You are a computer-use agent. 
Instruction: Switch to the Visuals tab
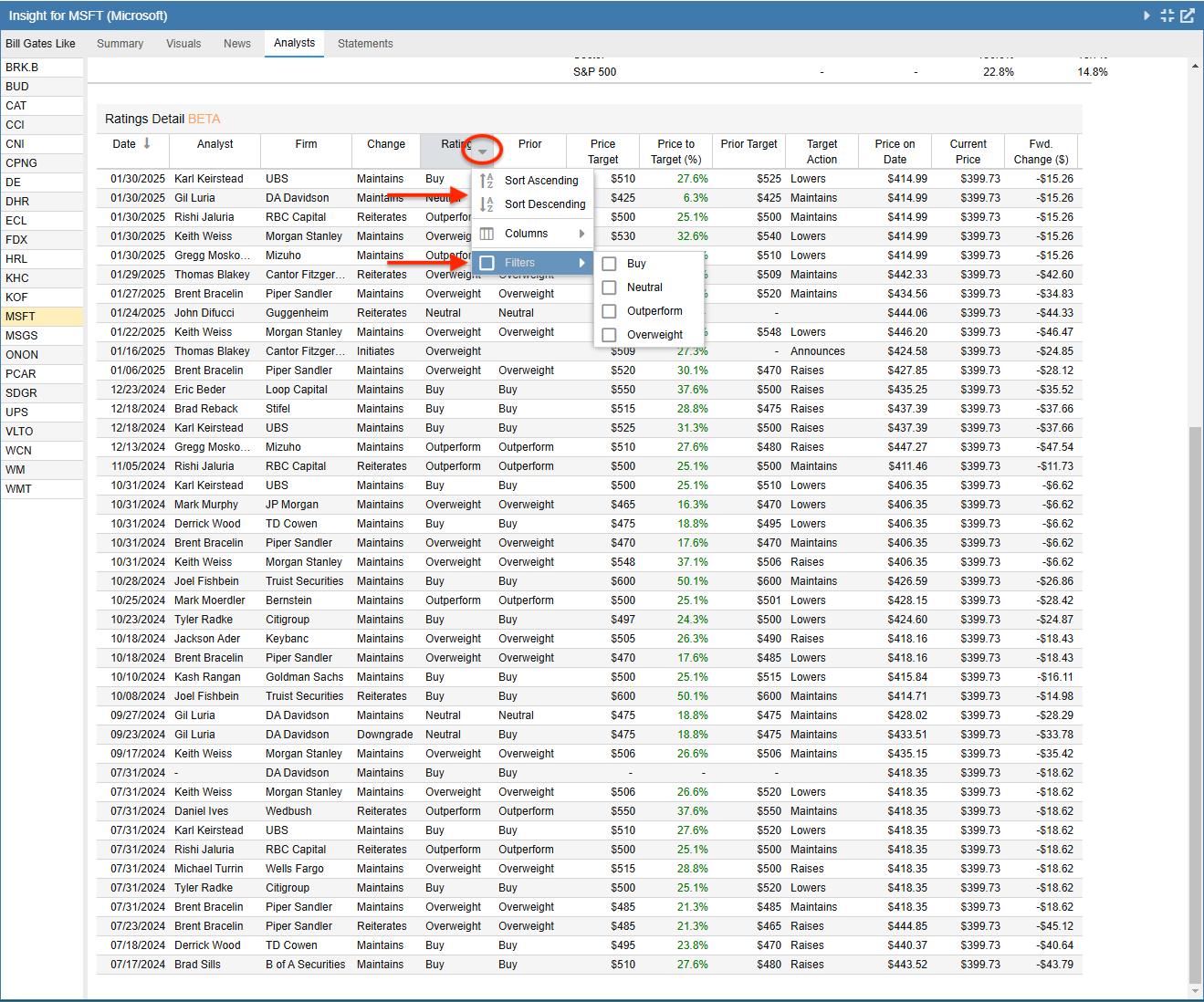click(183, 44)
